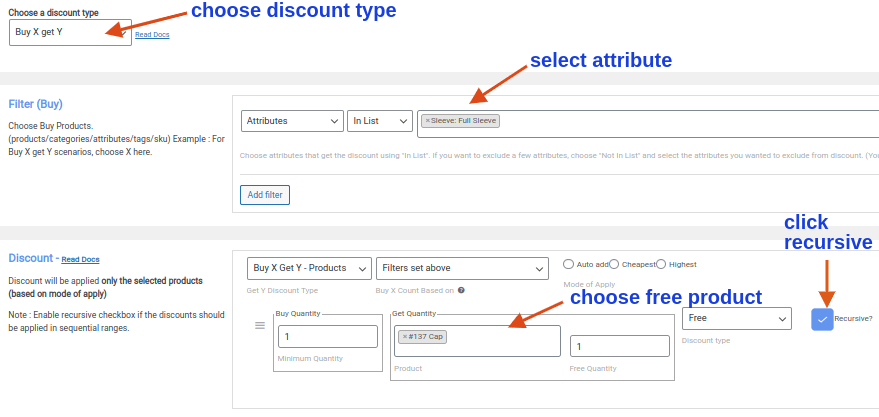
Task: Open Read Docs link next to Discount heading
Action: (x=80, y=260)
